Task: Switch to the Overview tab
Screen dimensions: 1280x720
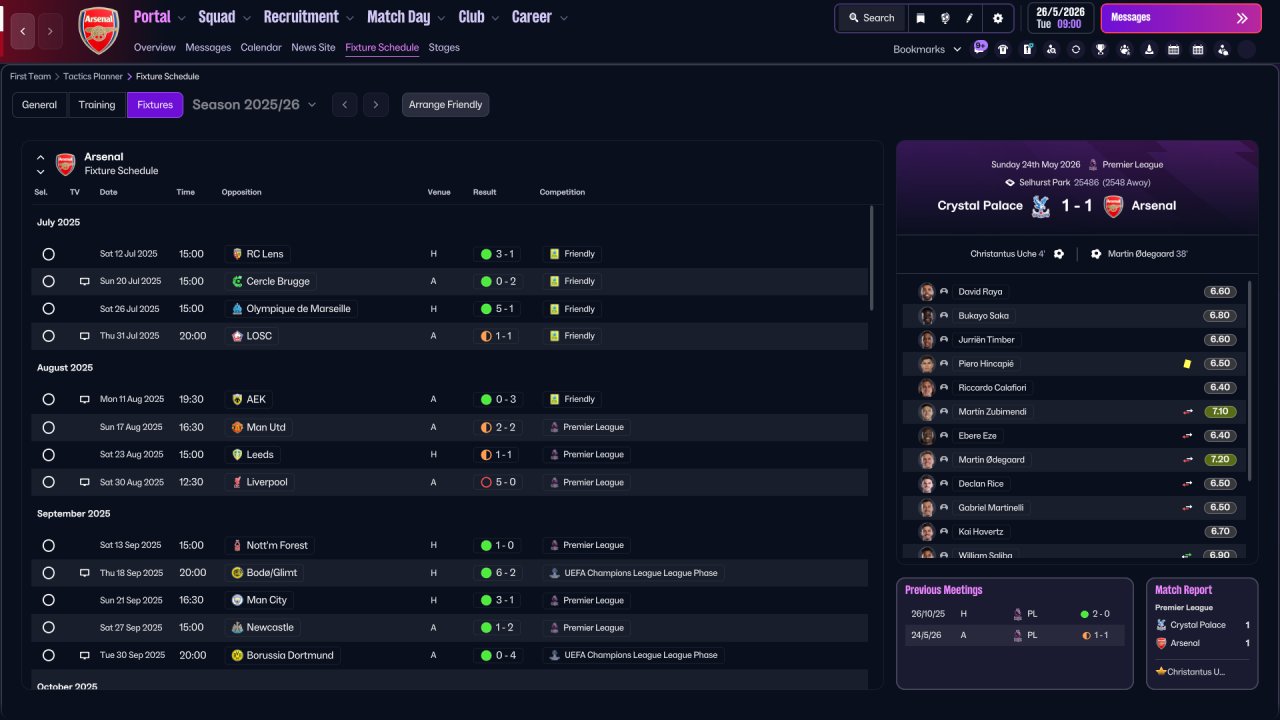Action: click(x=154, y=47)
